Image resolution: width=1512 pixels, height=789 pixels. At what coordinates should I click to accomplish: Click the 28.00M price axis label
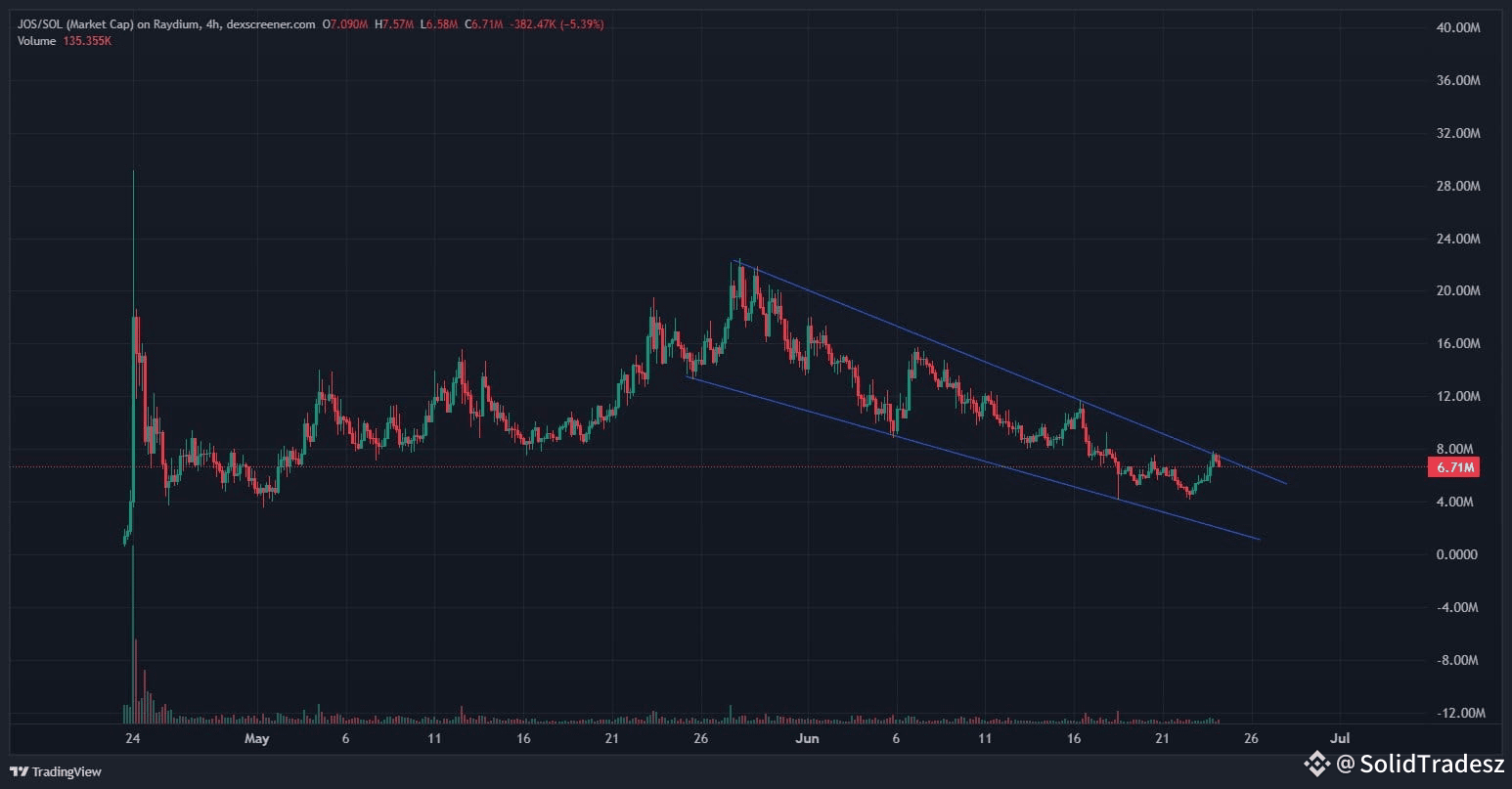(1457, 186)
